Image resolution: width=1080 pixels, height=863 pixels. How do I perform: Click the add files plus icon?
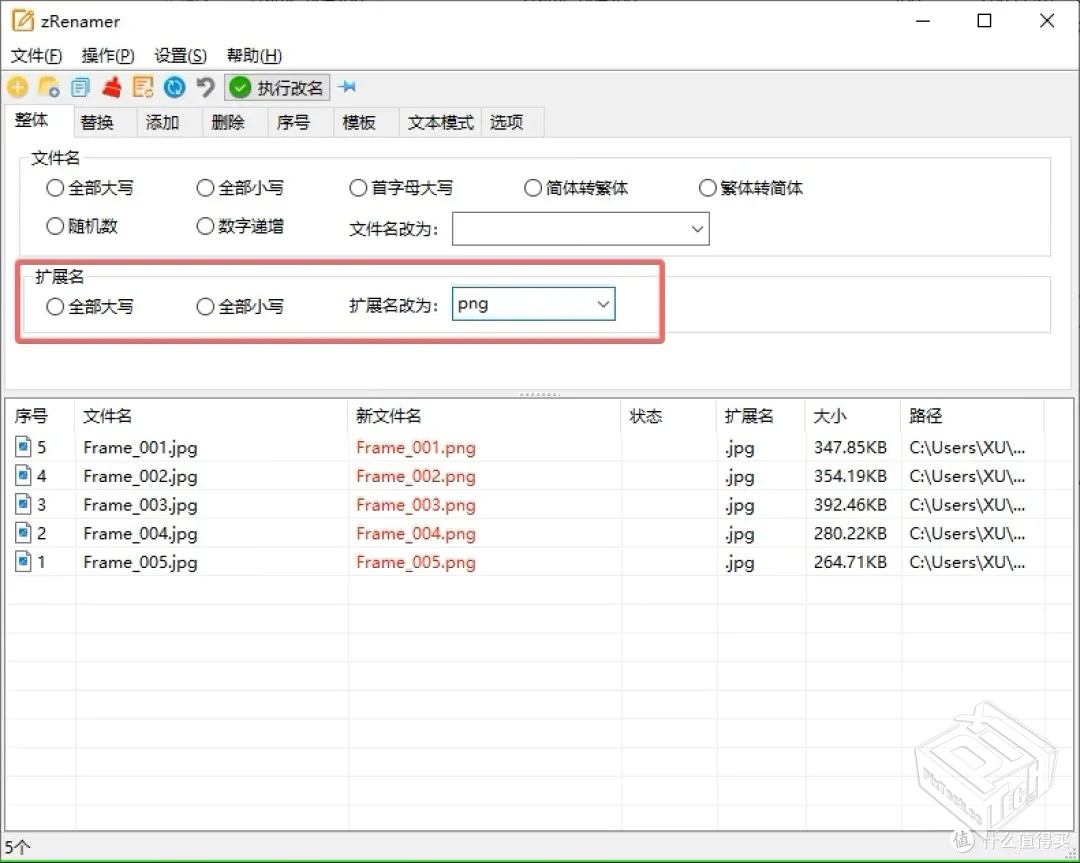[x=17, y=87]
